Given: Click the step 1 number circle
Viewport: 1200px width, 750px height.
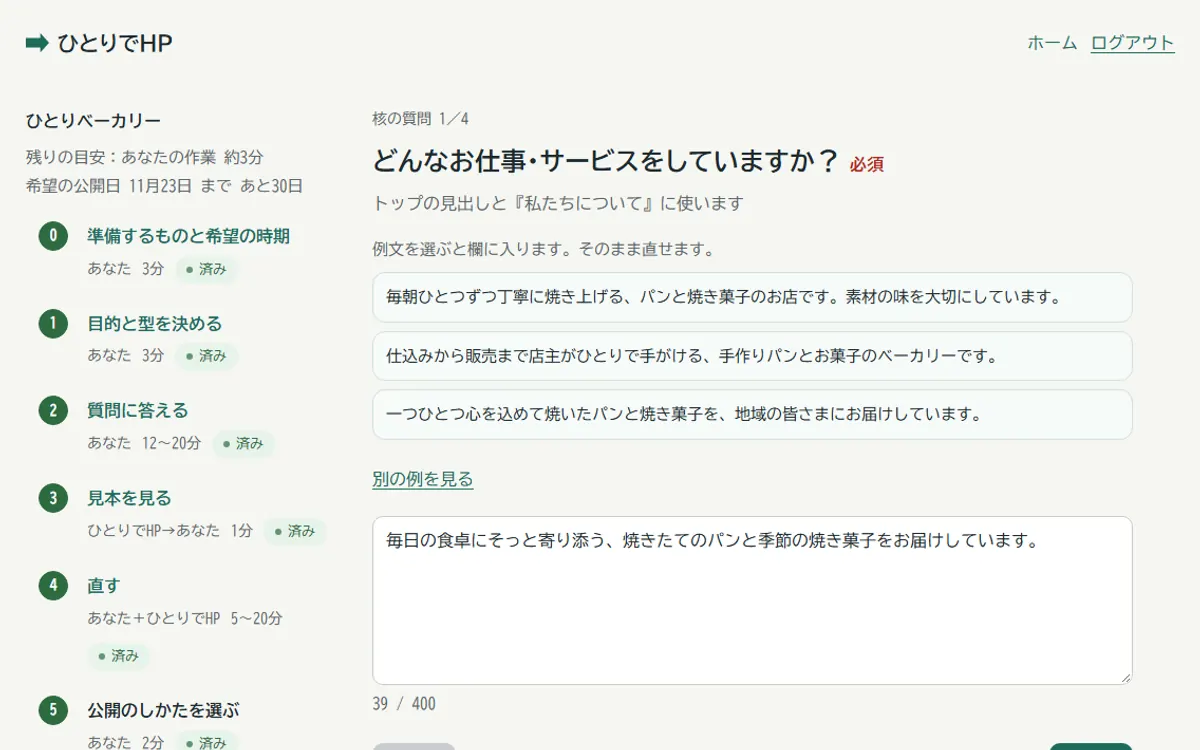Looking at the screenshot, I should (x=54, y=323).
